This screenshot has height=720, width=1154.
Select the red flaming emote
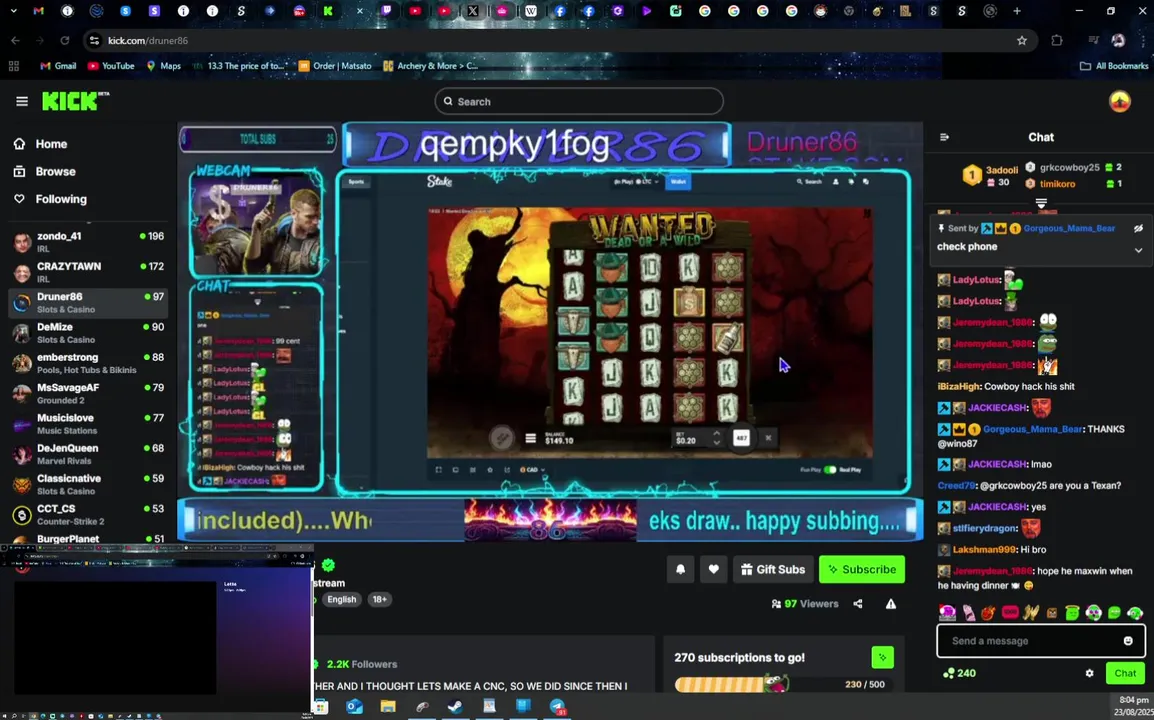click(x=988, y=613)
